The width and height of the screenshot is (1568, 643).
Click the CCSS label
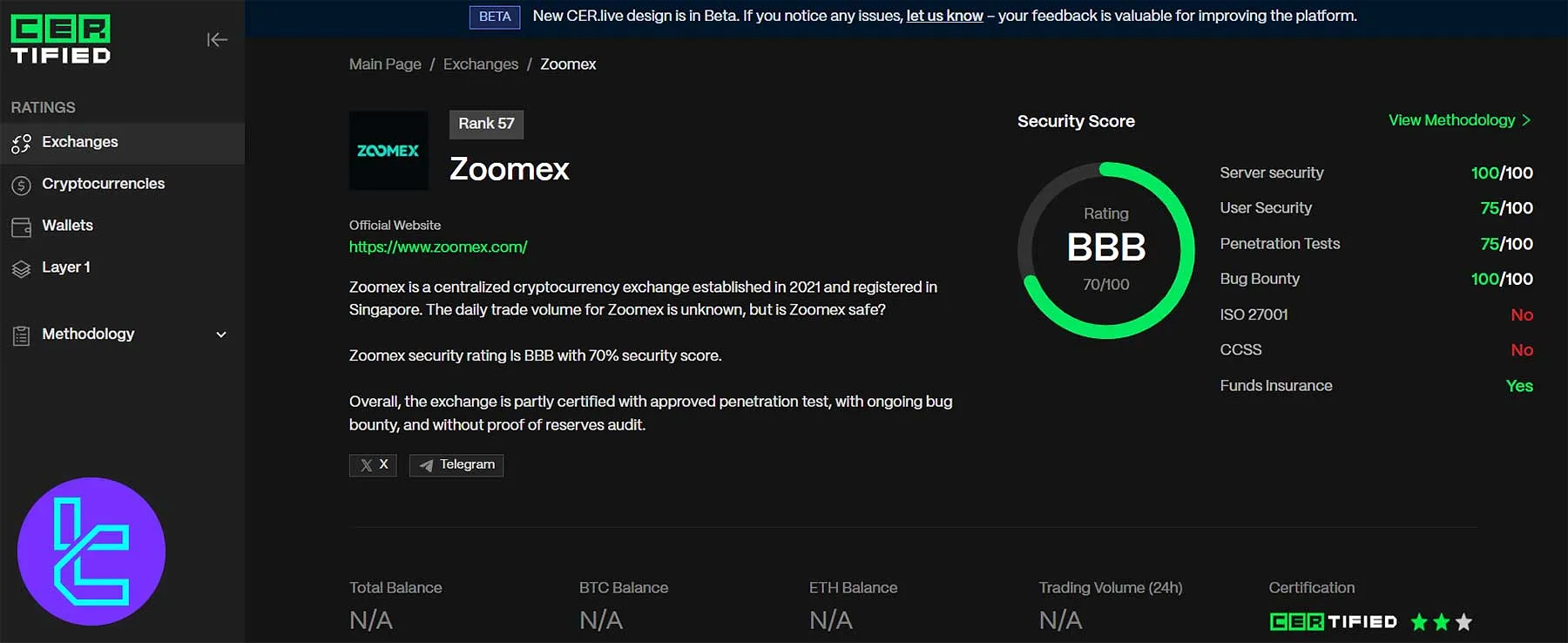(x=1240, y=350)
